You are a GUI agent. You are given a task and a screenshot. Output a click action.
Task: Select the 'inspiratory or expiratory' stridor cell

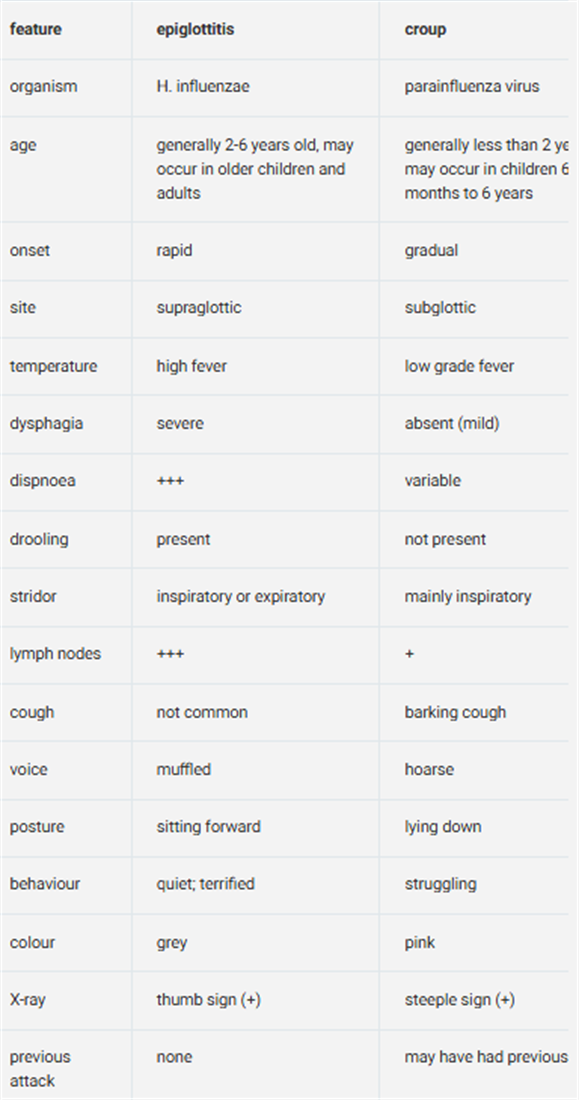pyautogui.click(x=241, y=596)
